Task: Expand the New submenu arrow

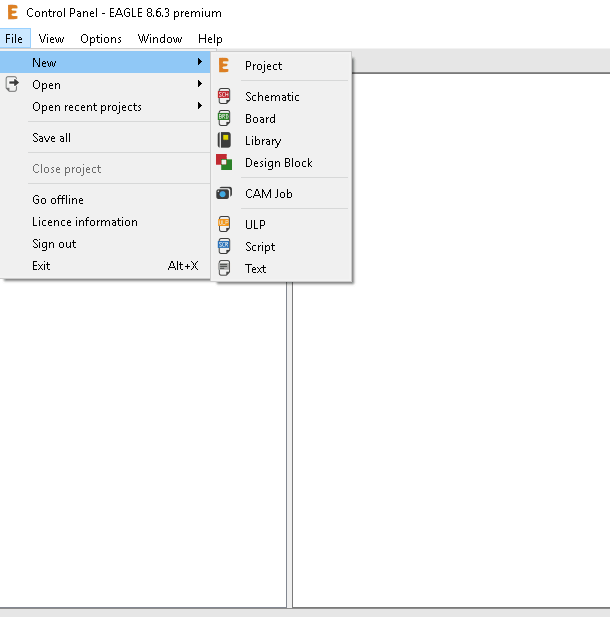Action: click(200, 62)
